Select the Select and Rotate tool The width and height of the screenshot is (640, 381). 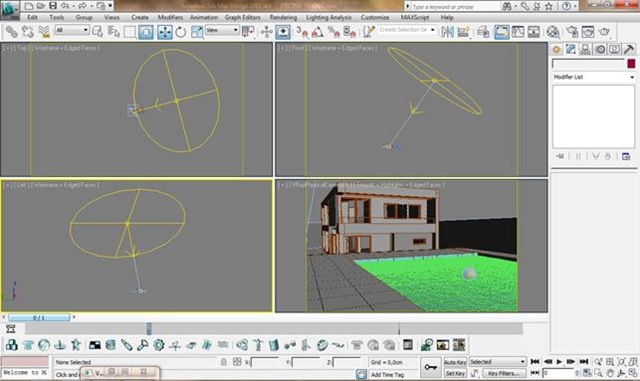[x=180, y=32]
